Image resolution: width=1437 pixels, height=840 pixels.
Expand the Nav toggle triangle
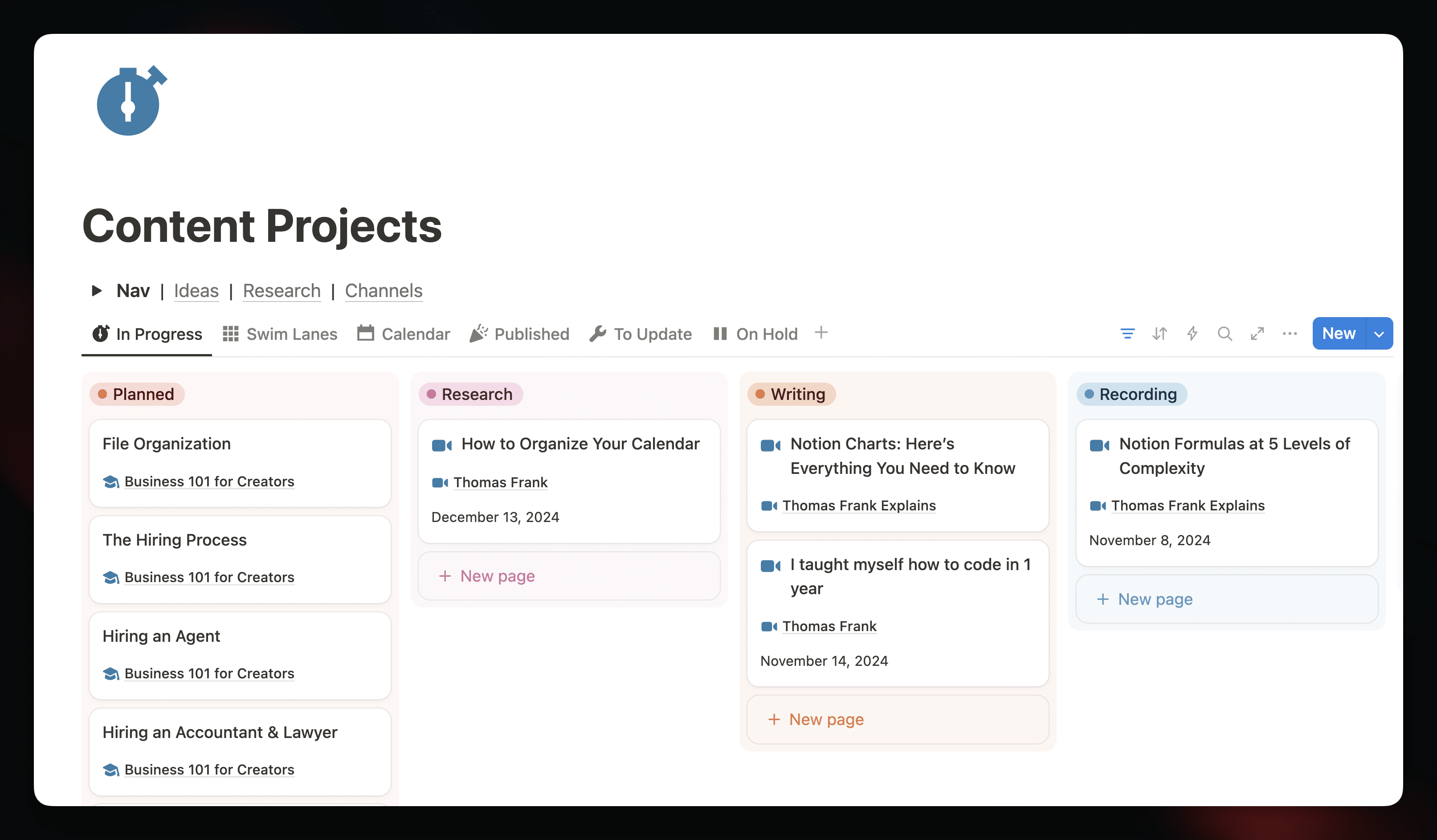96,291
